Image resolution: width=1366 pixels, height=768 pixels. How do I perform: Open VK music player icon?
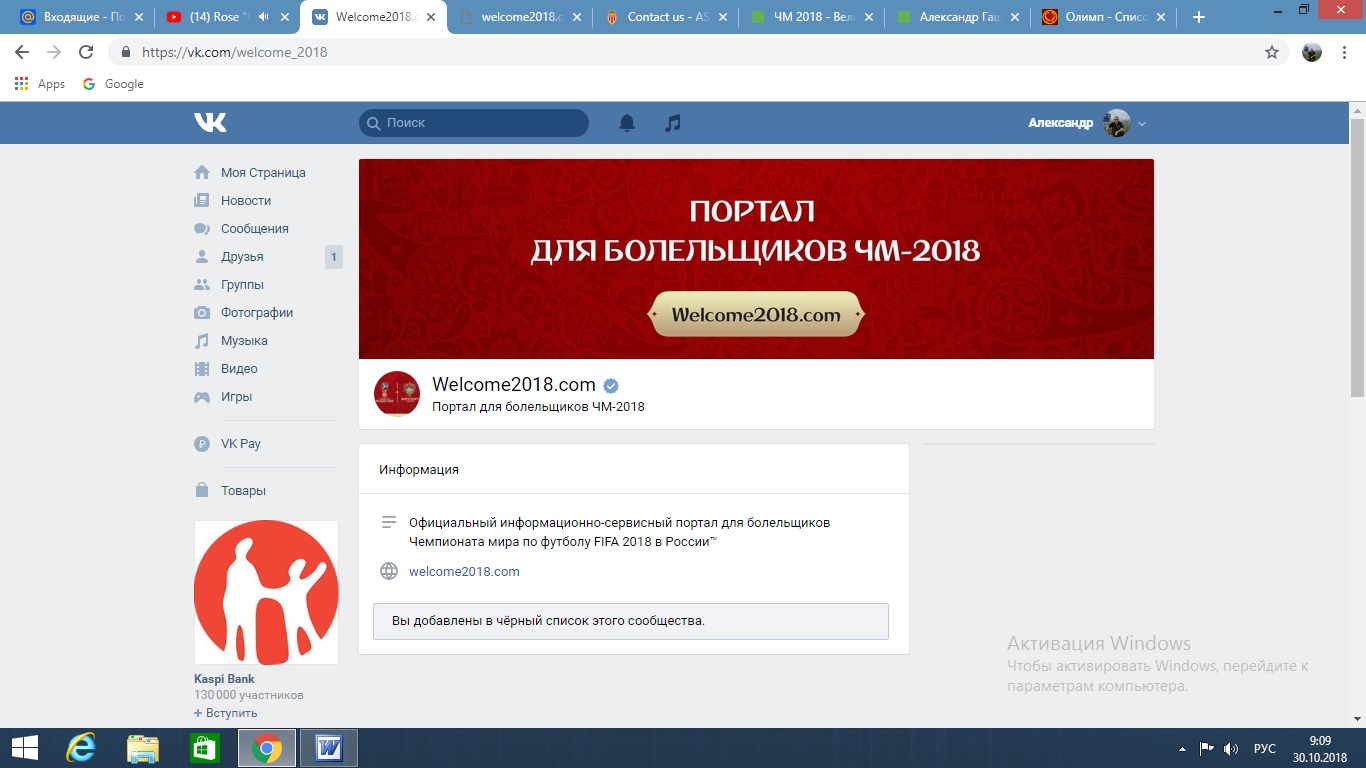click(x=673, y=123)
